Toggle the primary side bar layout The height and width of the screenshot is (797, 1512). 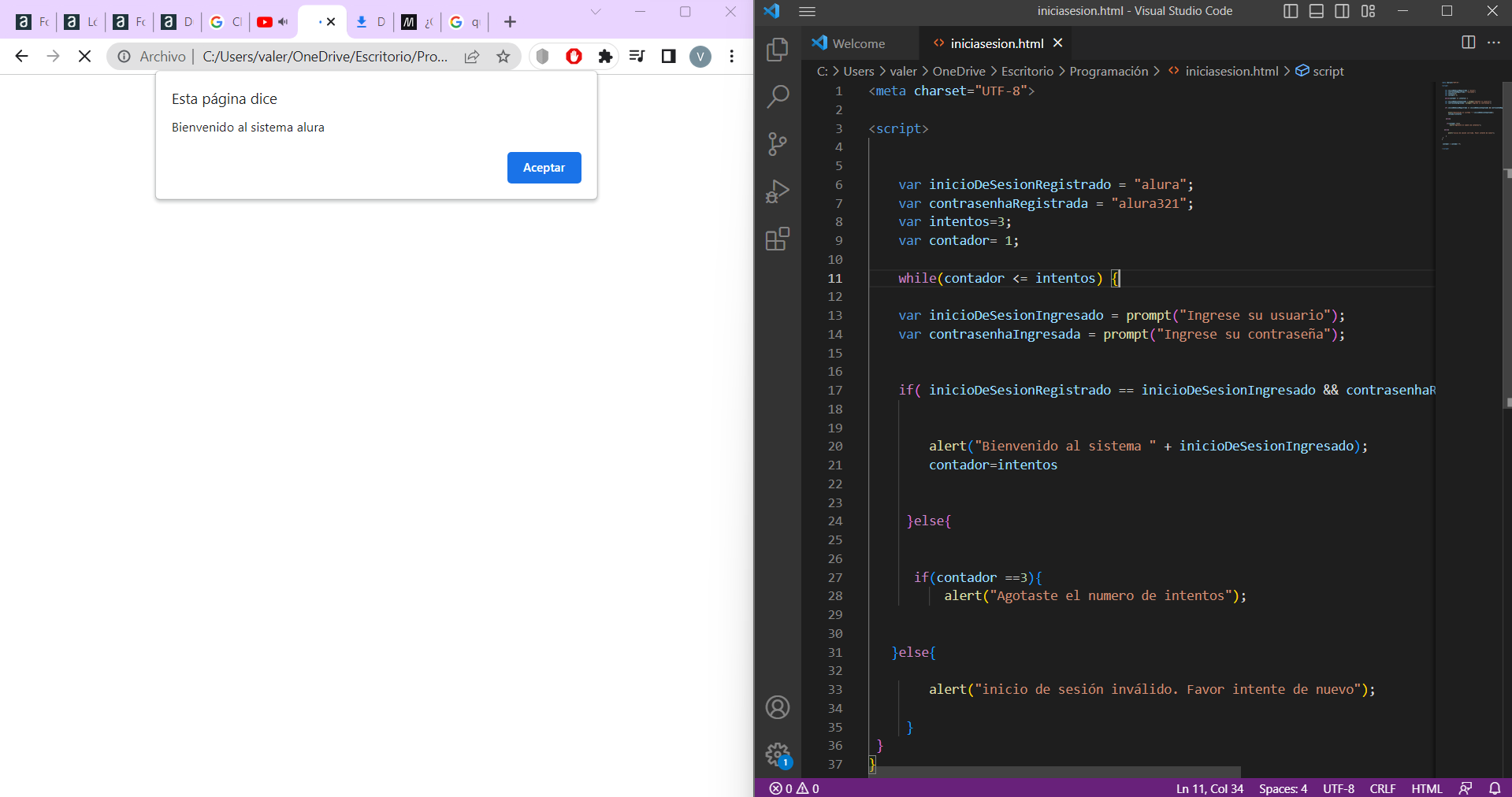coord(1291,11)
